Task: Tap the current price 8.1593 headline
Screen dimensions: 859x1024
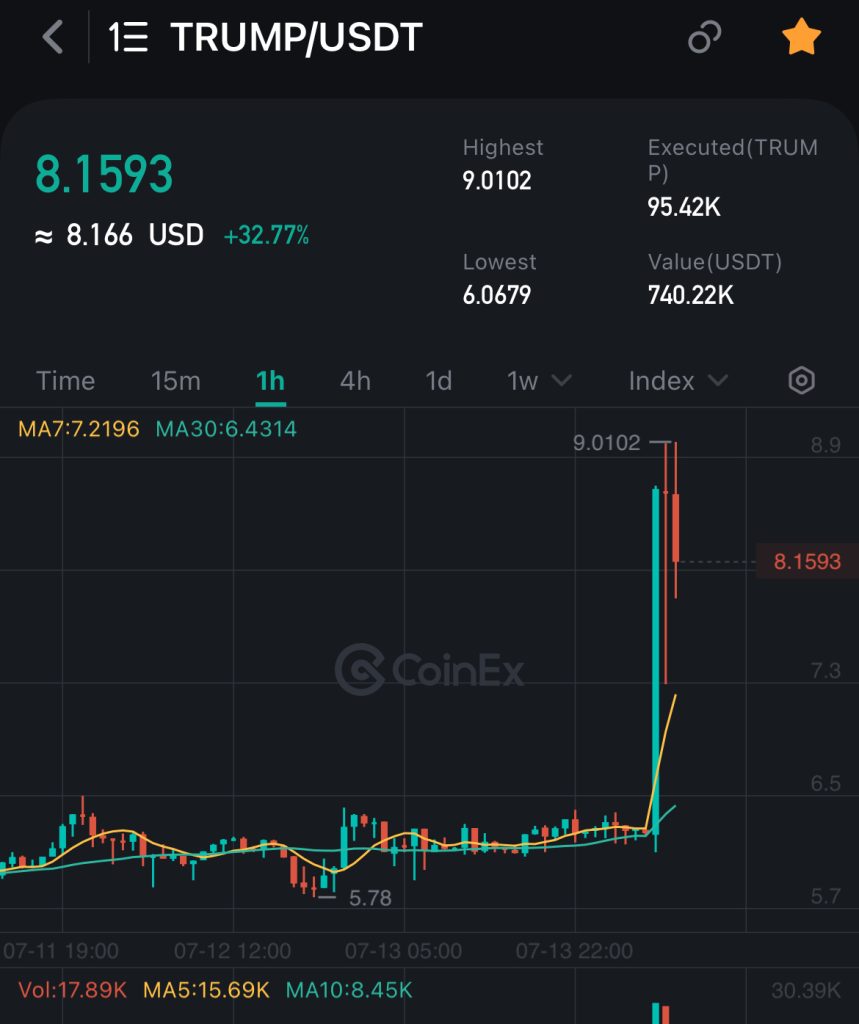Action: (104, 174)
